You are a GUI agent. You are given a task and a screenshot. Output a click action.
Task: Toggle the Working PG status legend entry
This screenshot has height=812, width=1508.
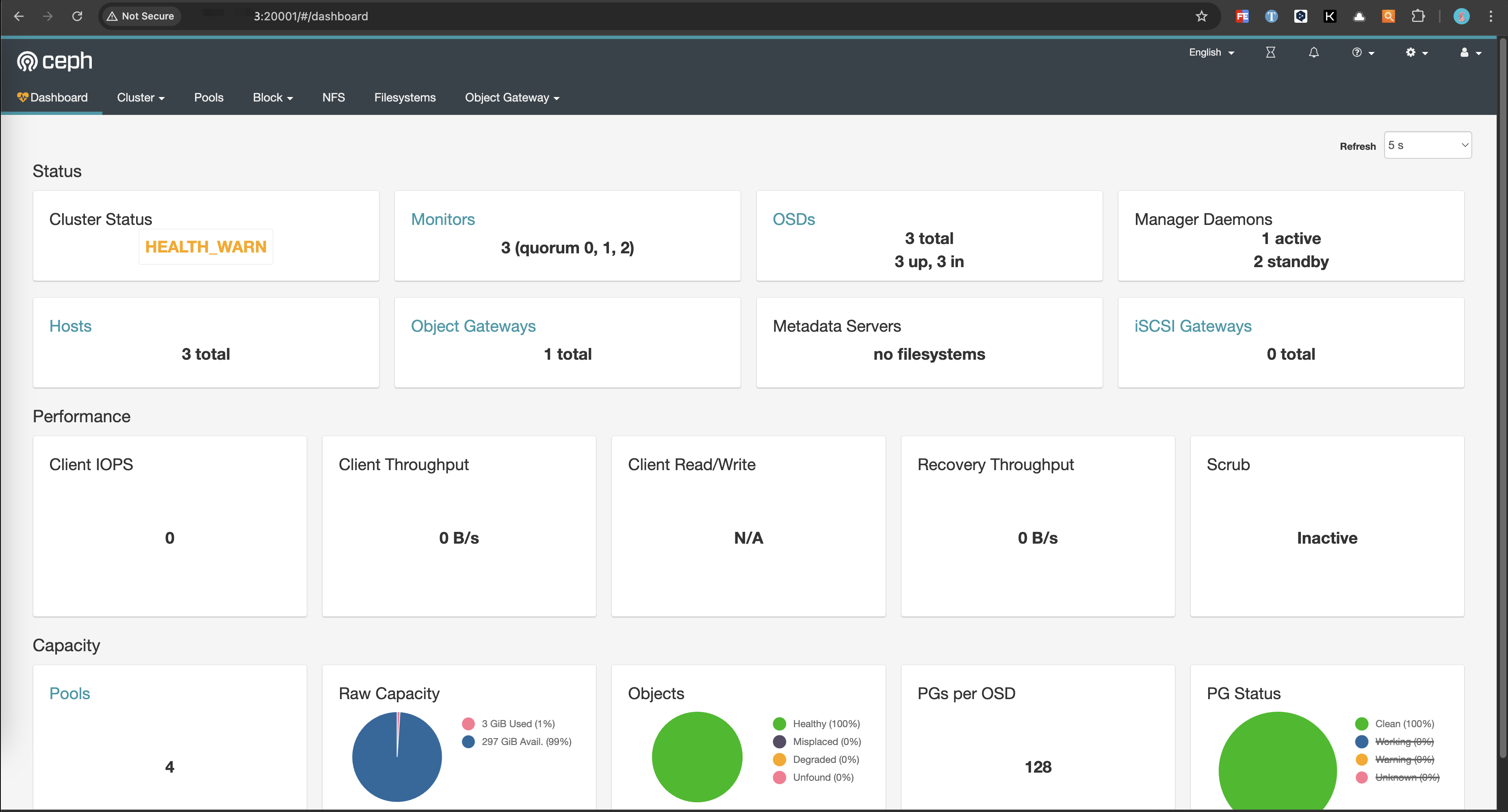click(x=1394, y=742)
